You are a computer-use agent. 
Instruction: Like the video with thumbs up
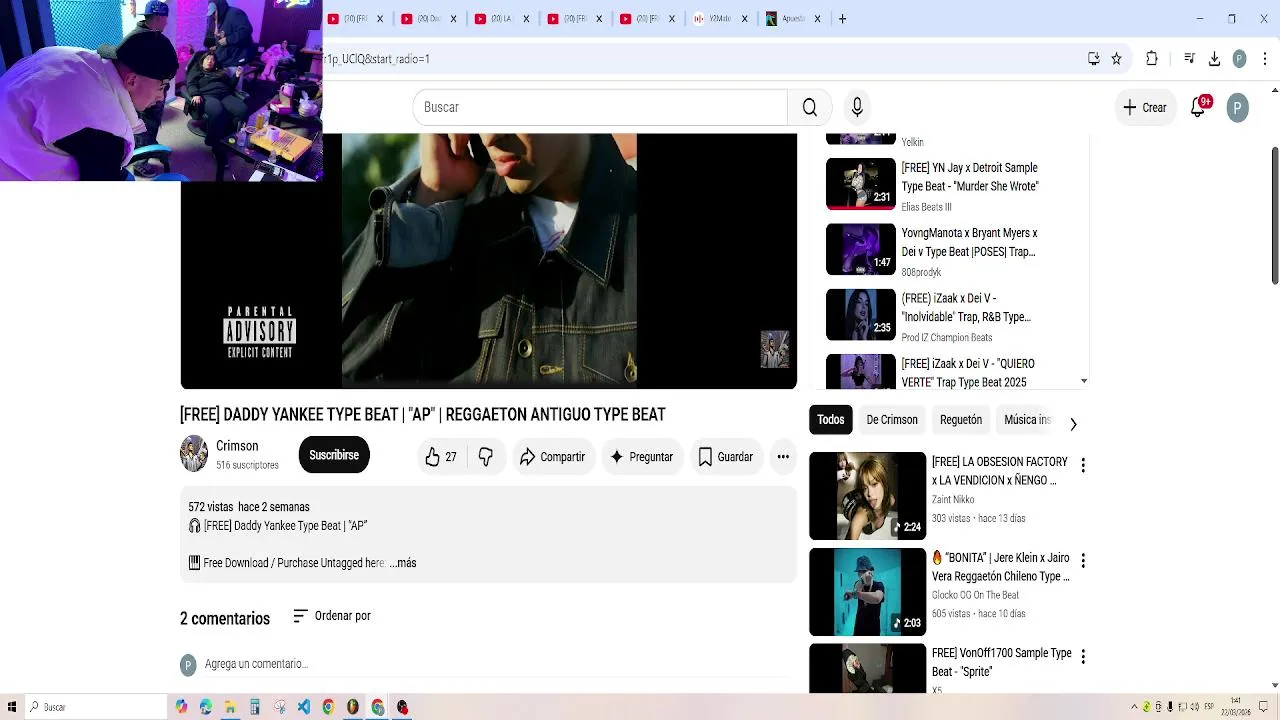click(440, 457)
